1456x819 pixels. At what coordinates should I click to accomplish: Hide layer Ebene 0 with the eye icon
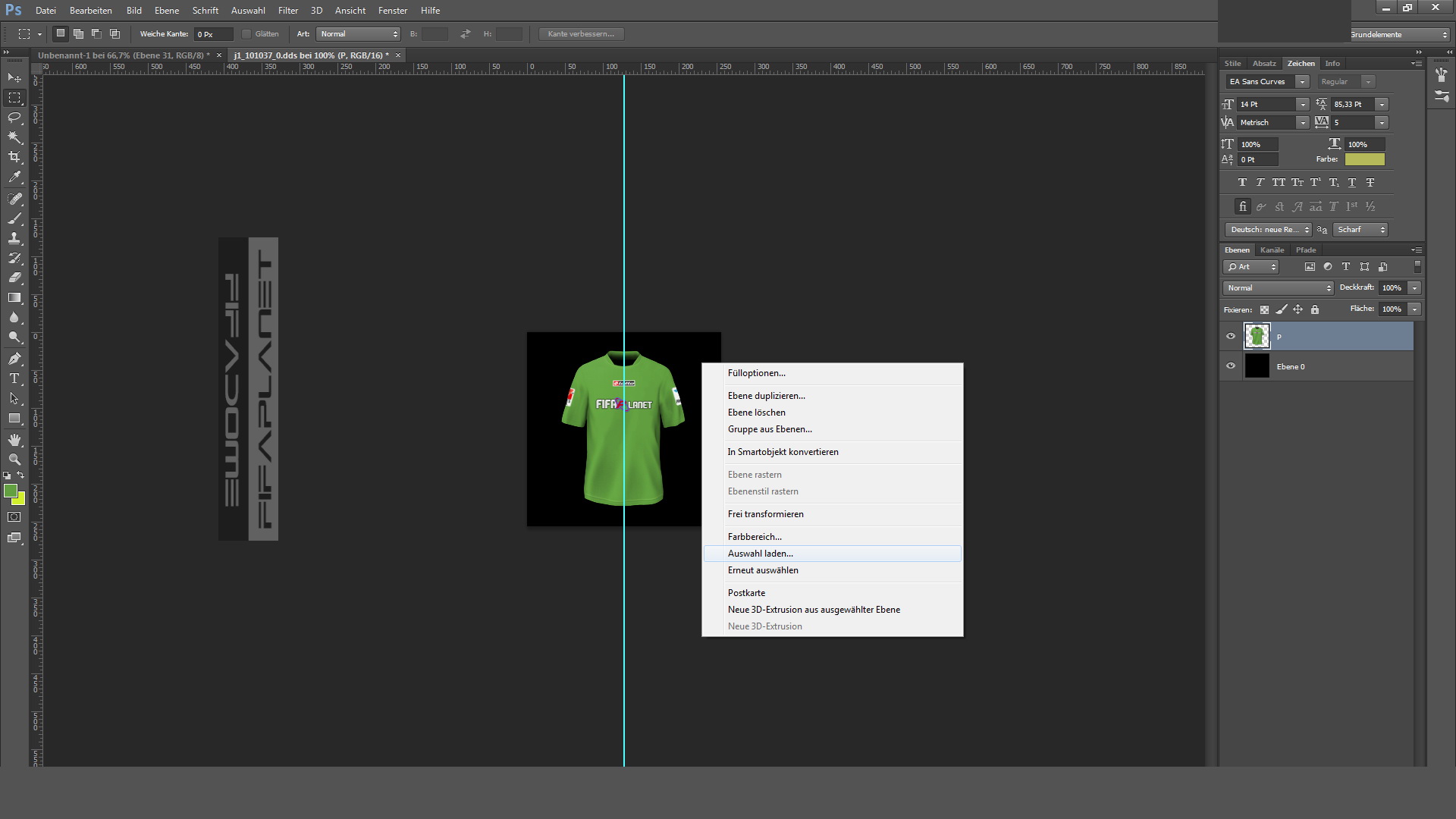point(1231,366)
